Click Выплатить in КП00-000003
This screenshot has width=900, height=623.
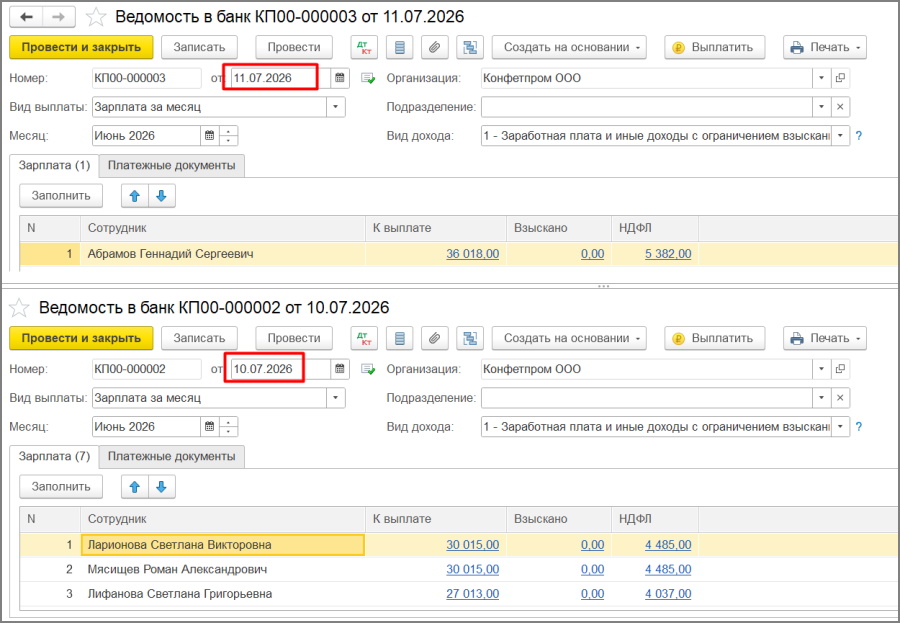pyautogui.click(x=715, y=47)
